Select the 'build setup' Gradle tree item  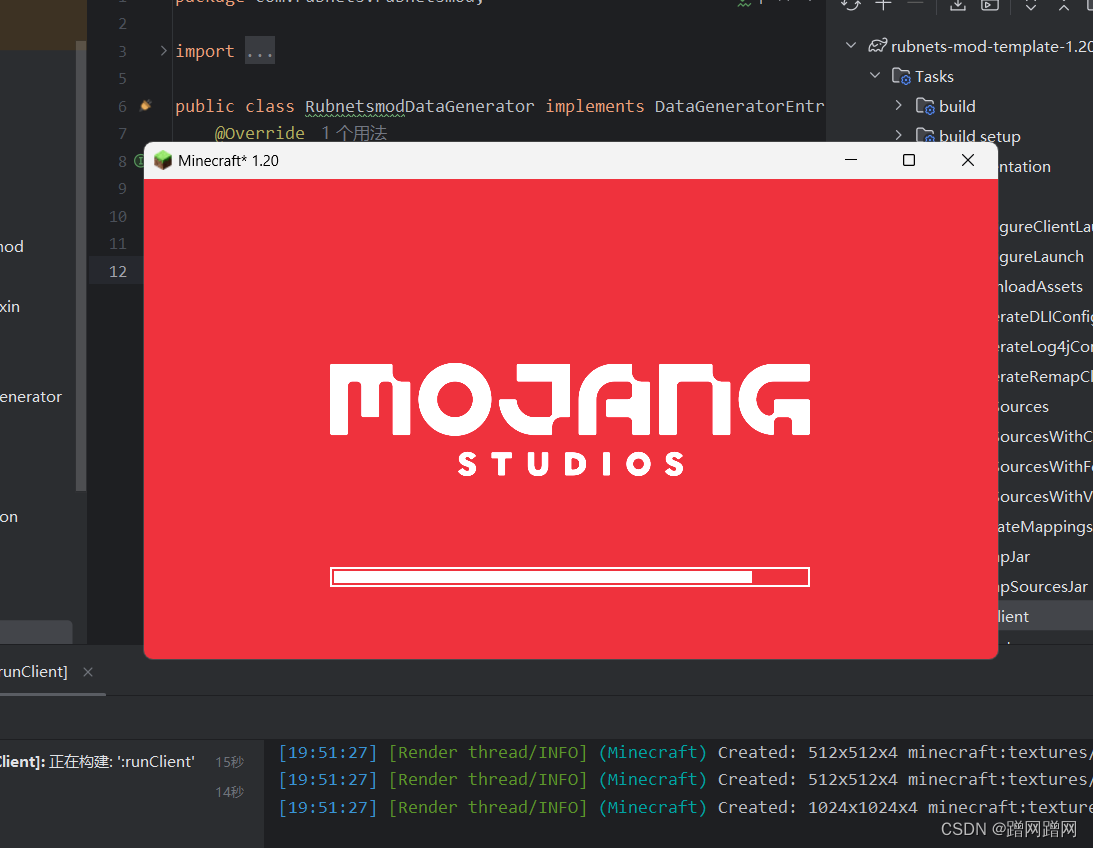(x=979, y=137)
